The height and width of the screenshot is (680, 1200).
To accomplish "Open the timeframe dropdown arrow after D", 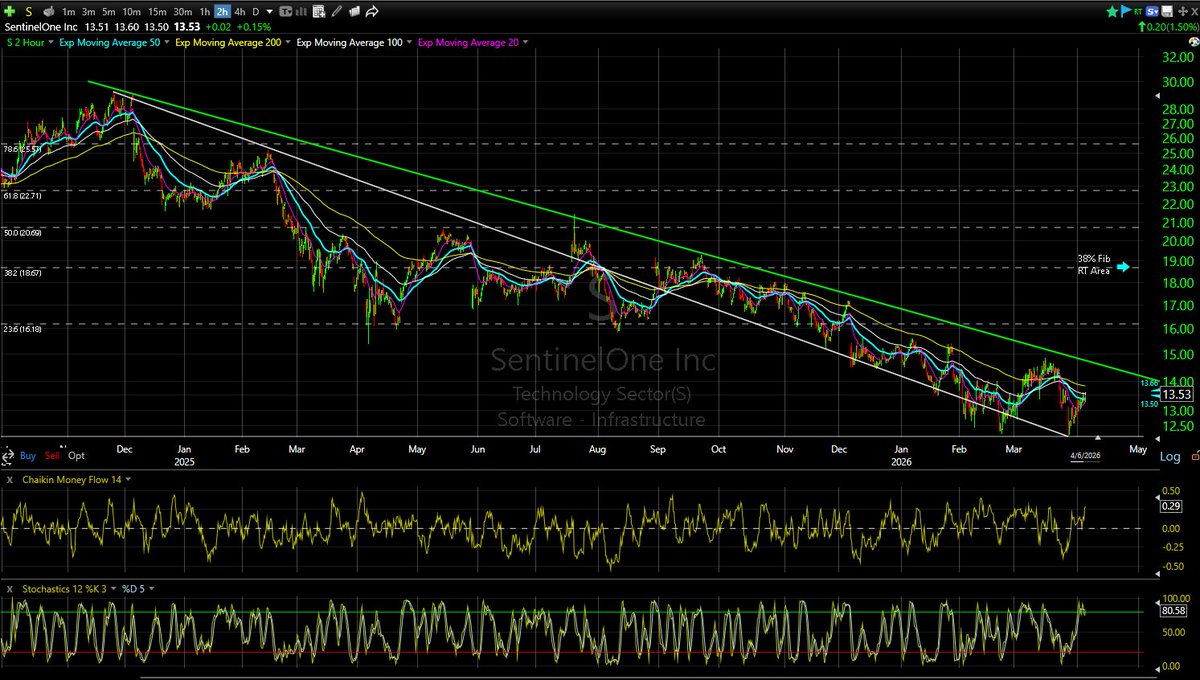I will tap(270, 12).
